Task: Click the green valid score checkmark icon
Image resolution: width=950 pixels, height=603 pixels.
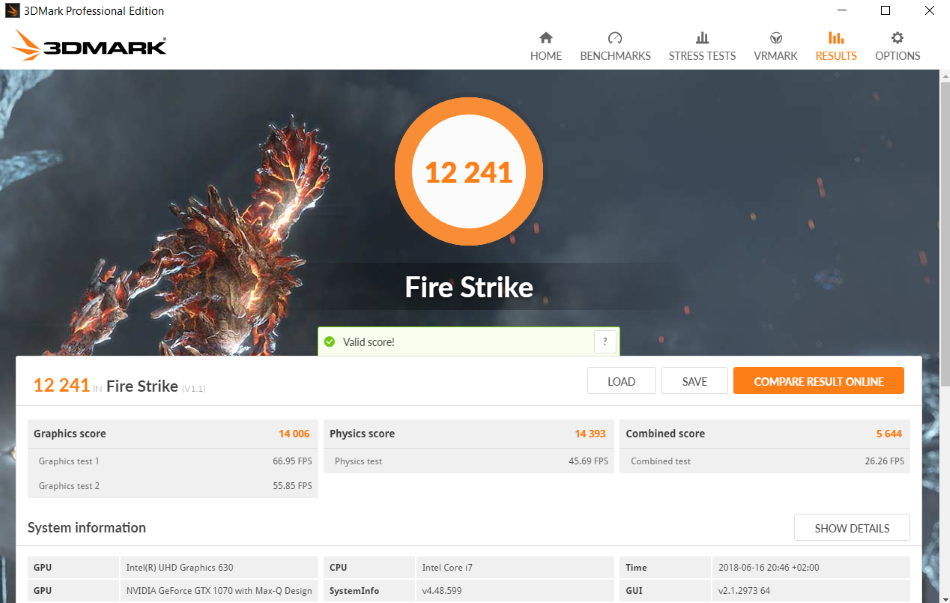Action: coord(330,342)
